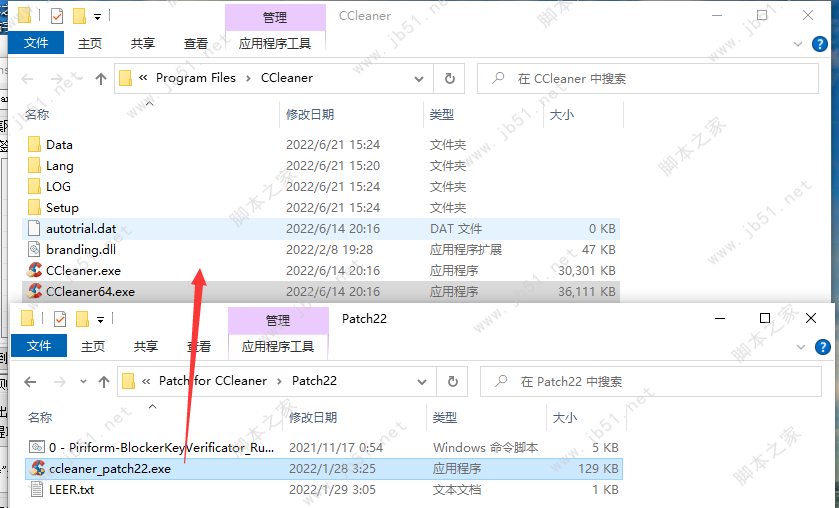The width and height of the screenshot is (839, 508).
Task: Open help in CCleaner window
Action: pos(819,44)
